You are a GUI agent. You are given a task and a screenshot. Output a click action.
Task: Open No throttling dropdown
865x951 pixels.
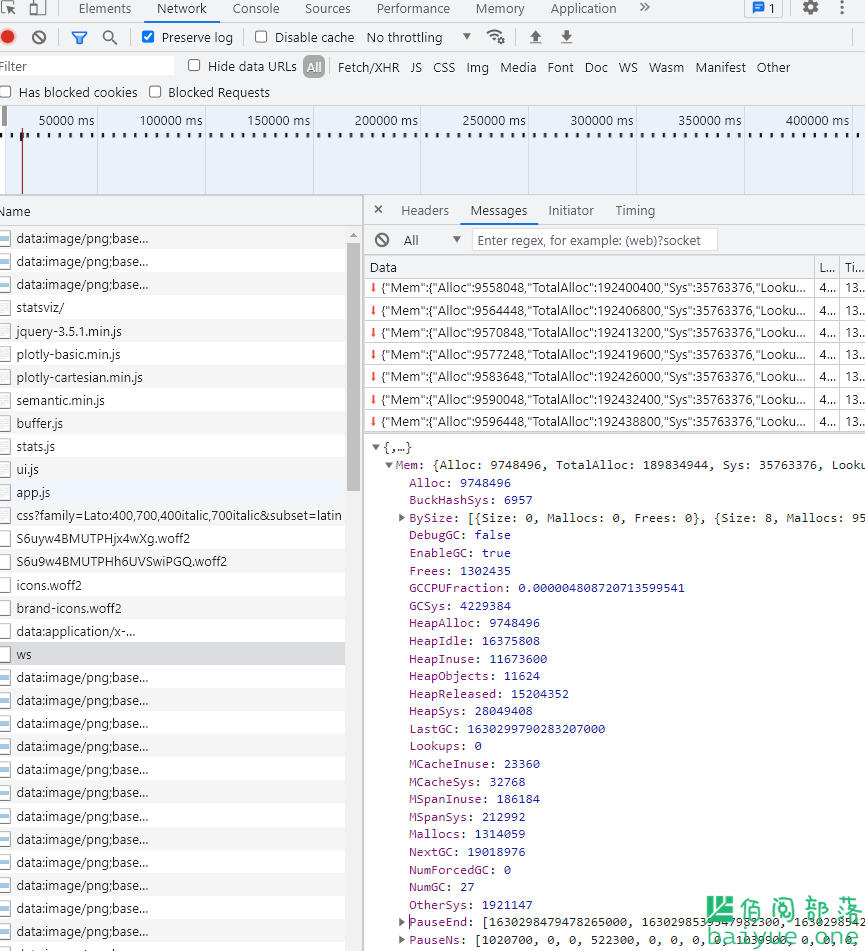[419, 37]
